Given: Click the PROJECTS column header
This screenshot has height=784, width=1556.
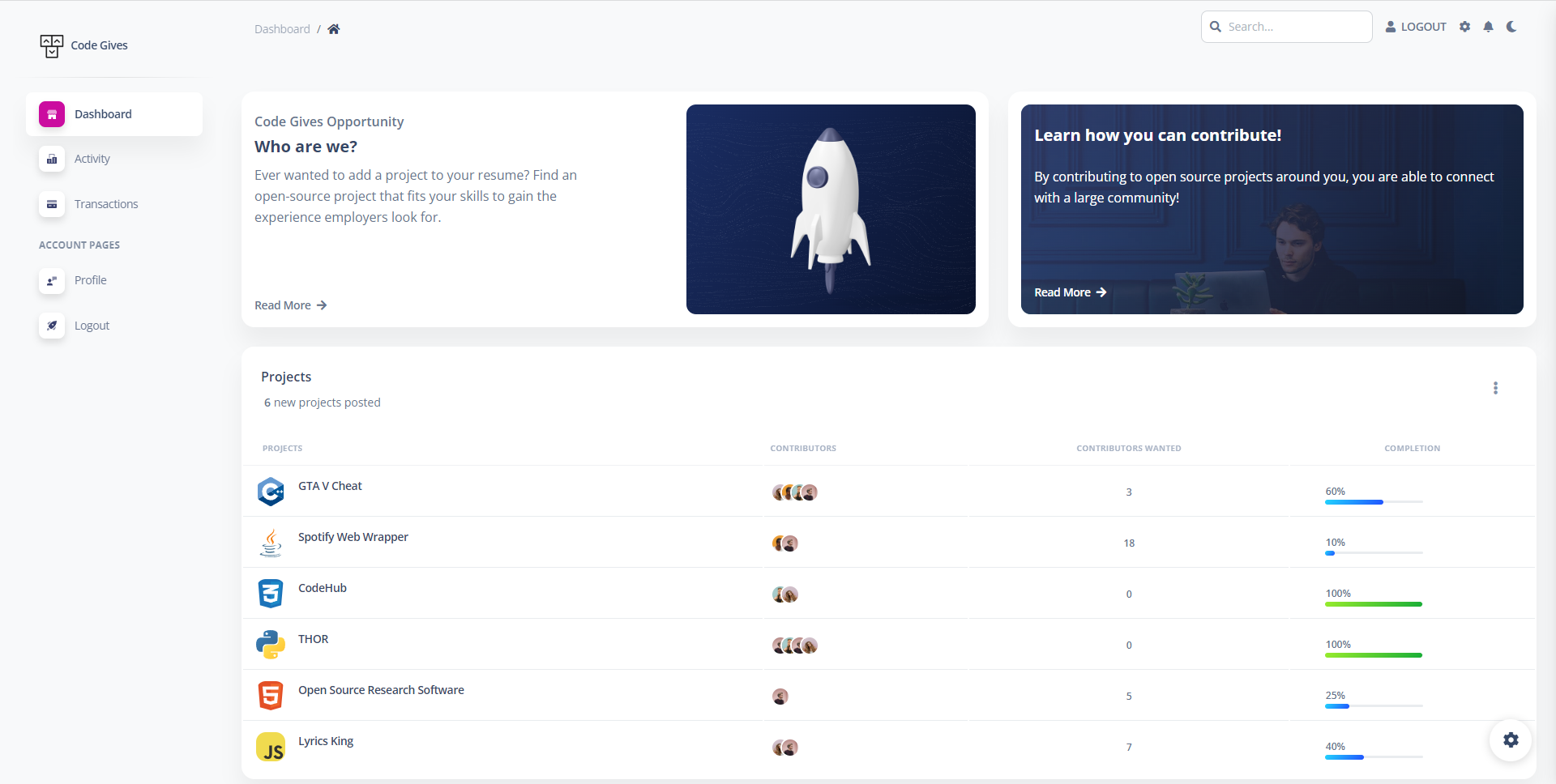Looking at the screenshot, I should tap(282, 448).
